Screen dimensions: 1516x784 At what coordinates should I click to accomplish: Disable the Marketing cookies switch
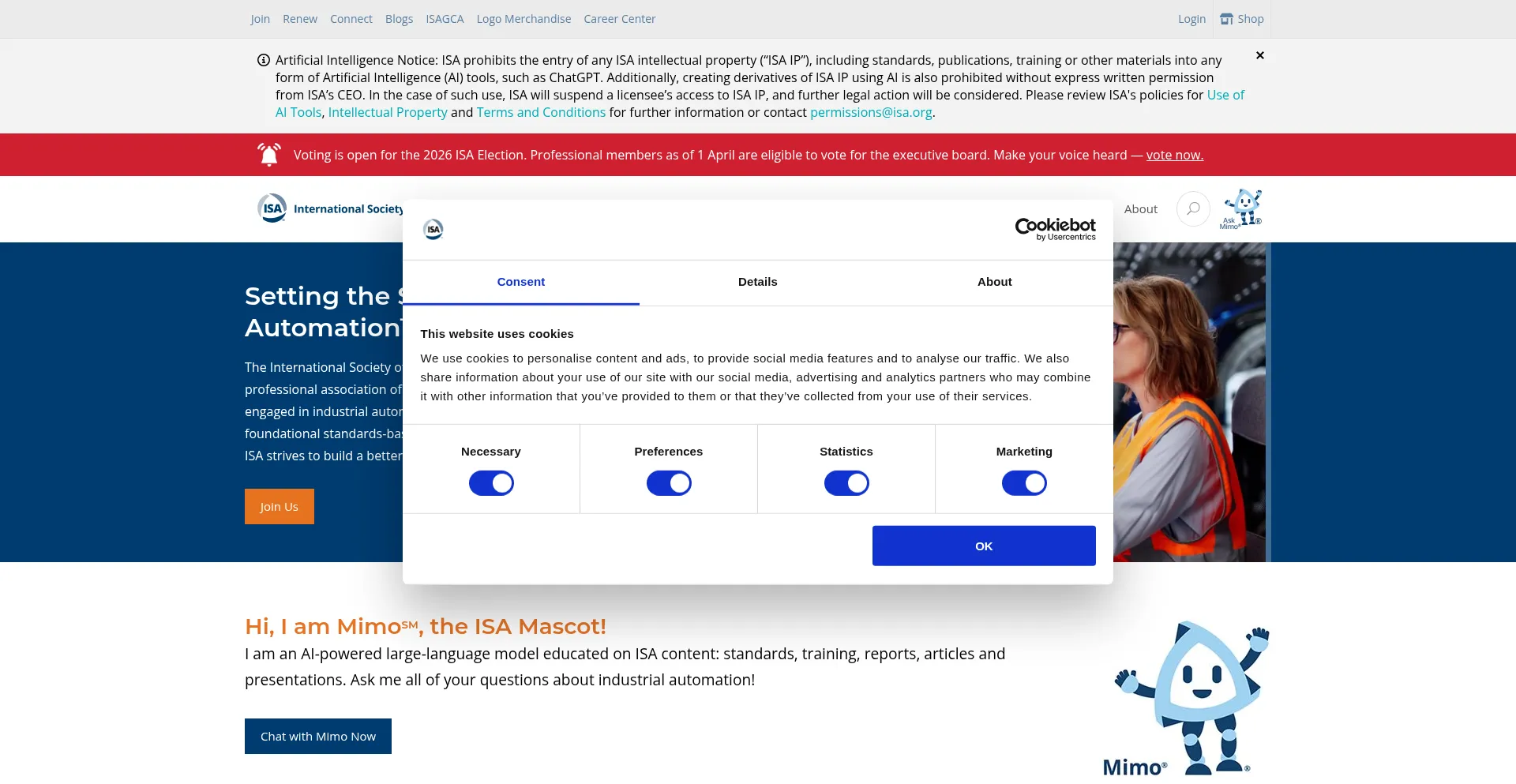pyautogui.click(x=1024, y=483)
